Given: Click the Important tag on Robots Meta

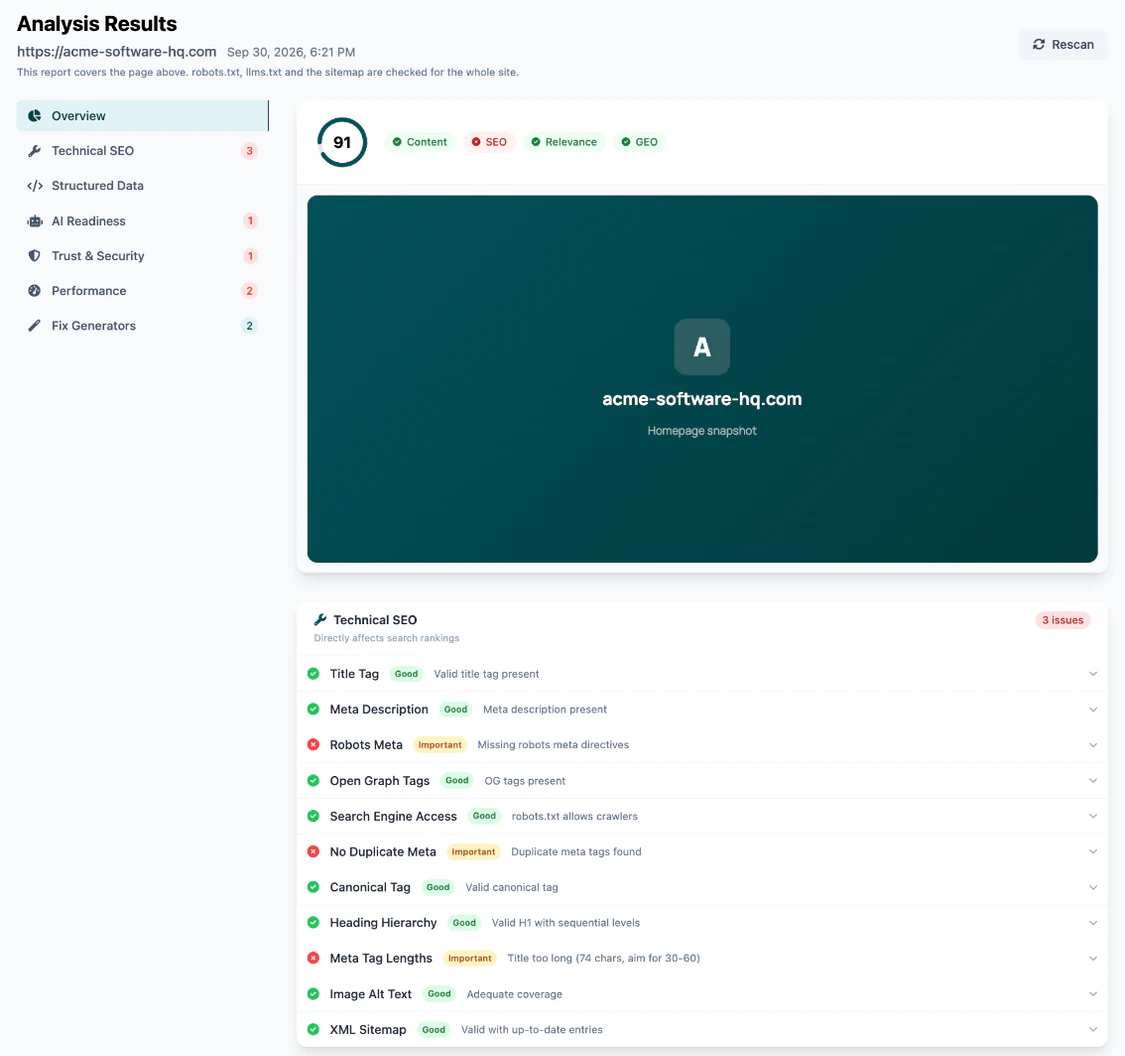Looking at the screenshot, I should pyautogui.click(x=440, y=745).
